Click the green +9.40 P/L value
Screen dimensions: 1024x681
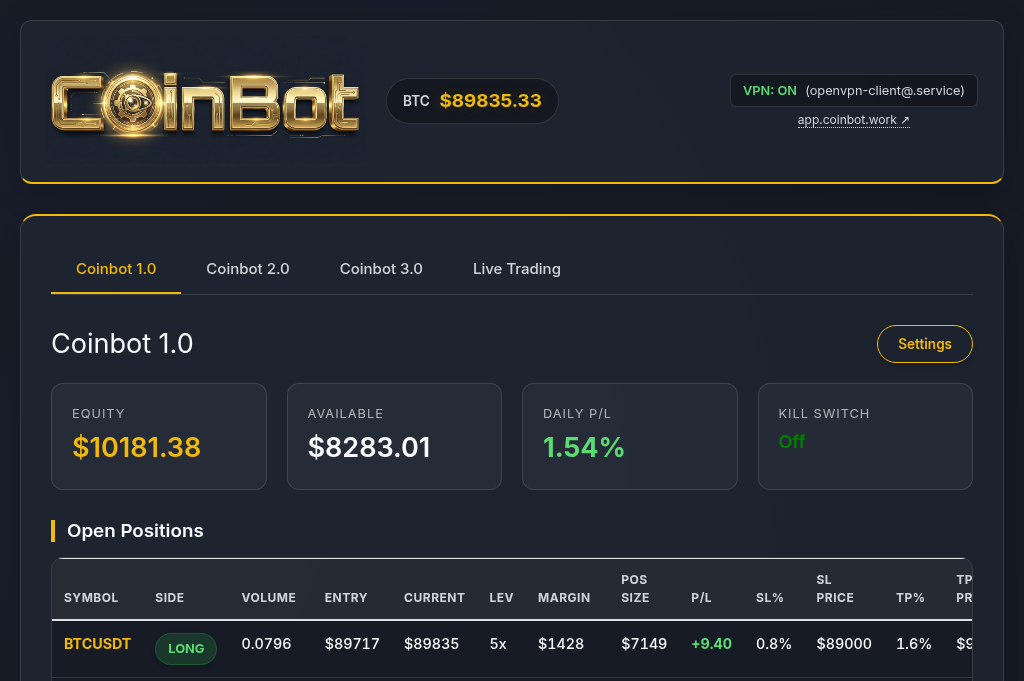pyautogui.click(x=711, y=644)
